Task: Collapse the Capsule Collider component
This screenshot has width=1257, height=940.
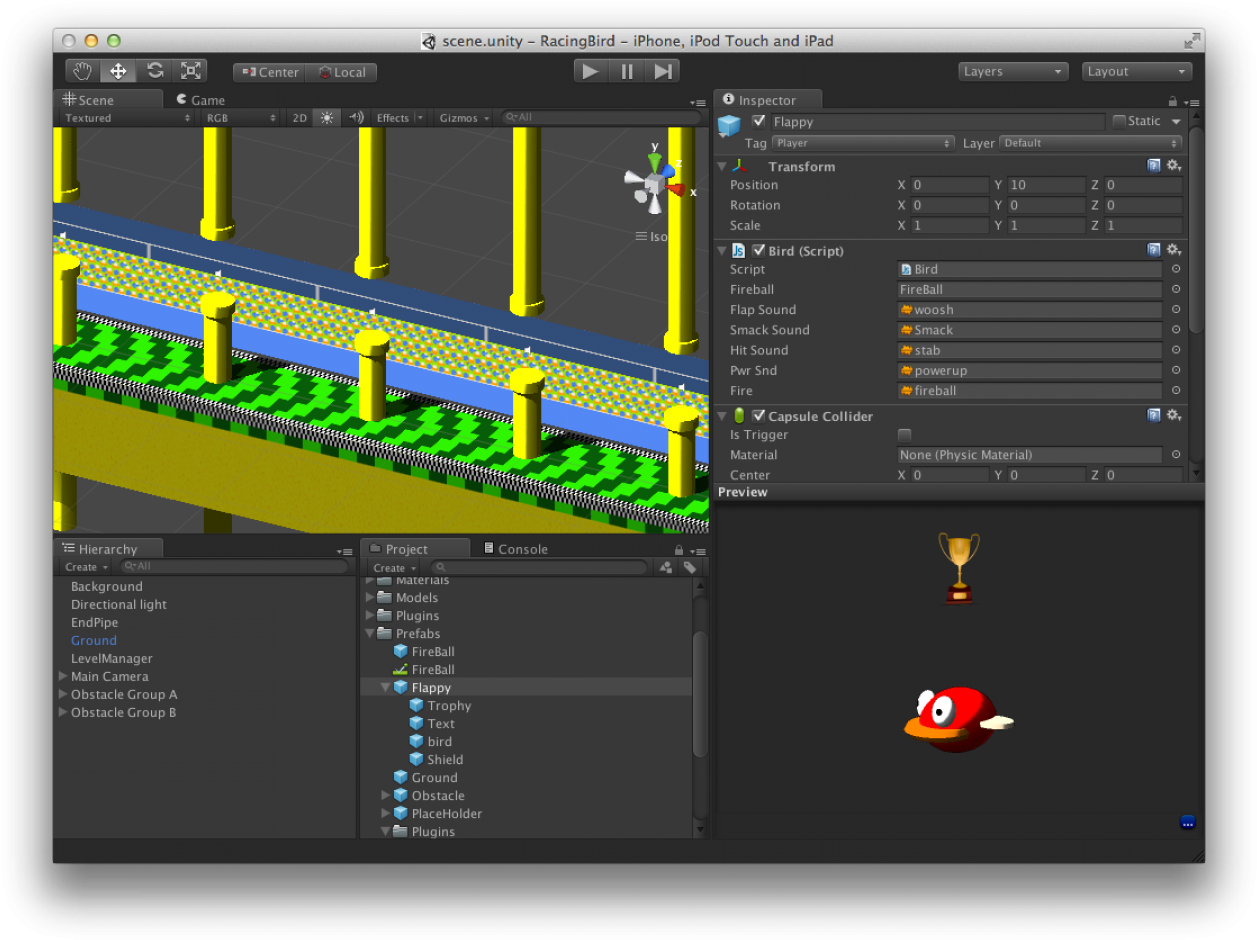Action: click(x=723, y=416)
